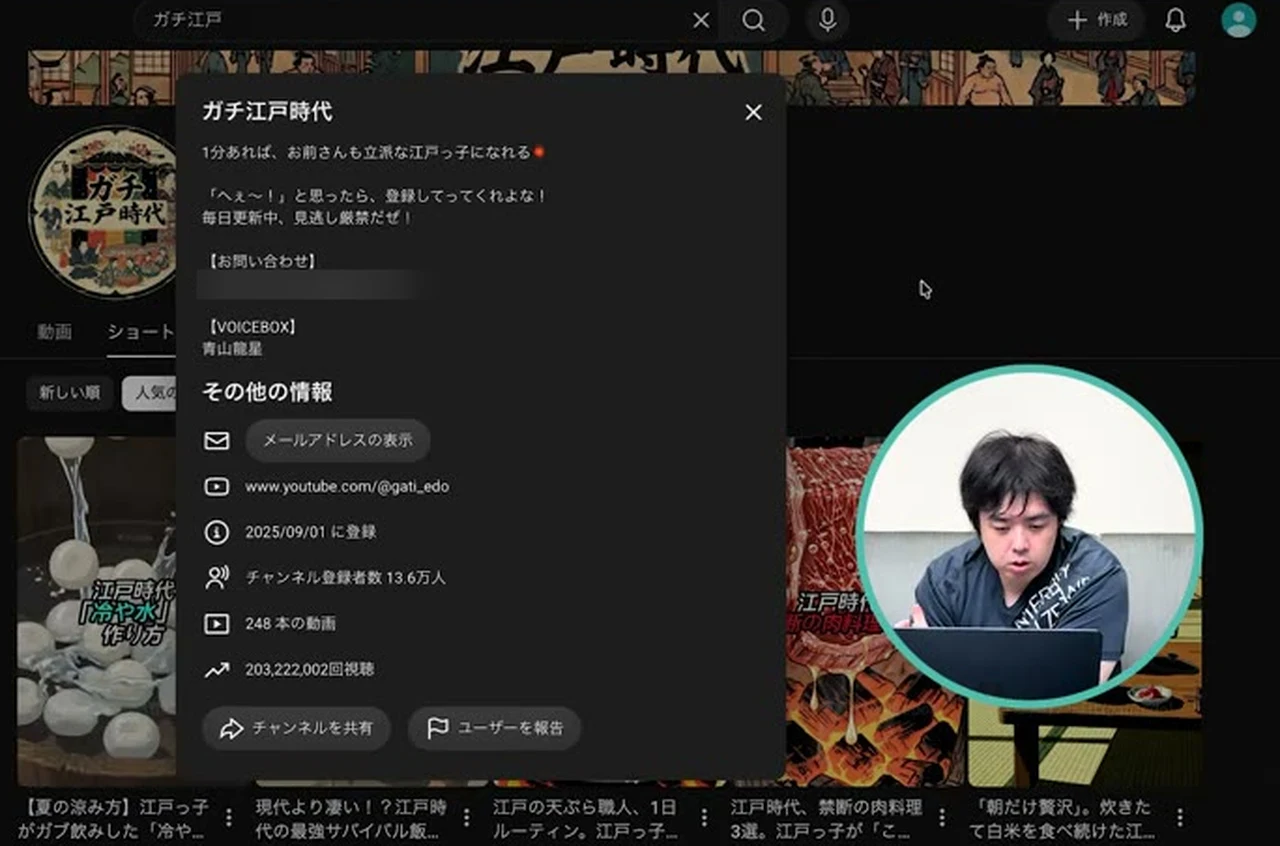Clear the search field with the X icon

point(701,20)
